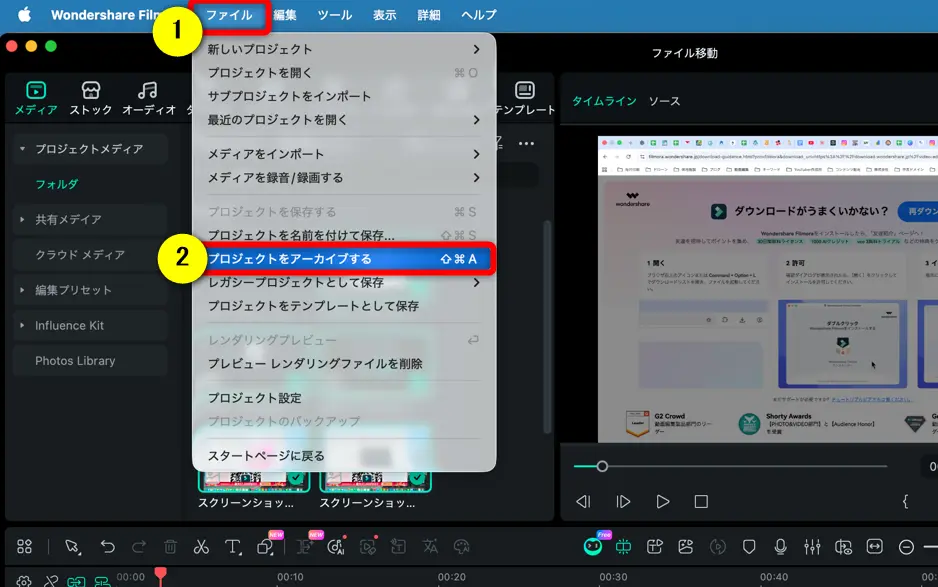Screen dimensions: 938x587
Task: Undo the last action
Action: click(109, 546)
